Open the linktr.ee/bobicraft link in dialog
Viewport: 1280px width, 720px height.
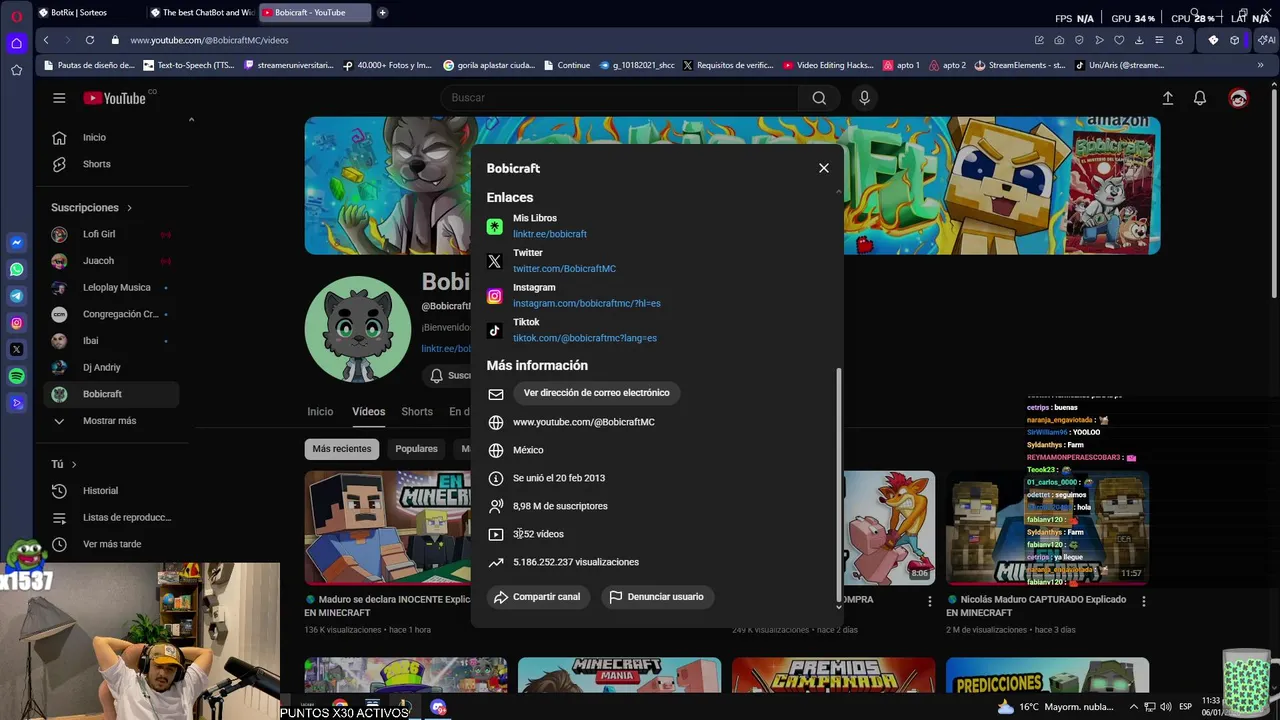(550, 234)
